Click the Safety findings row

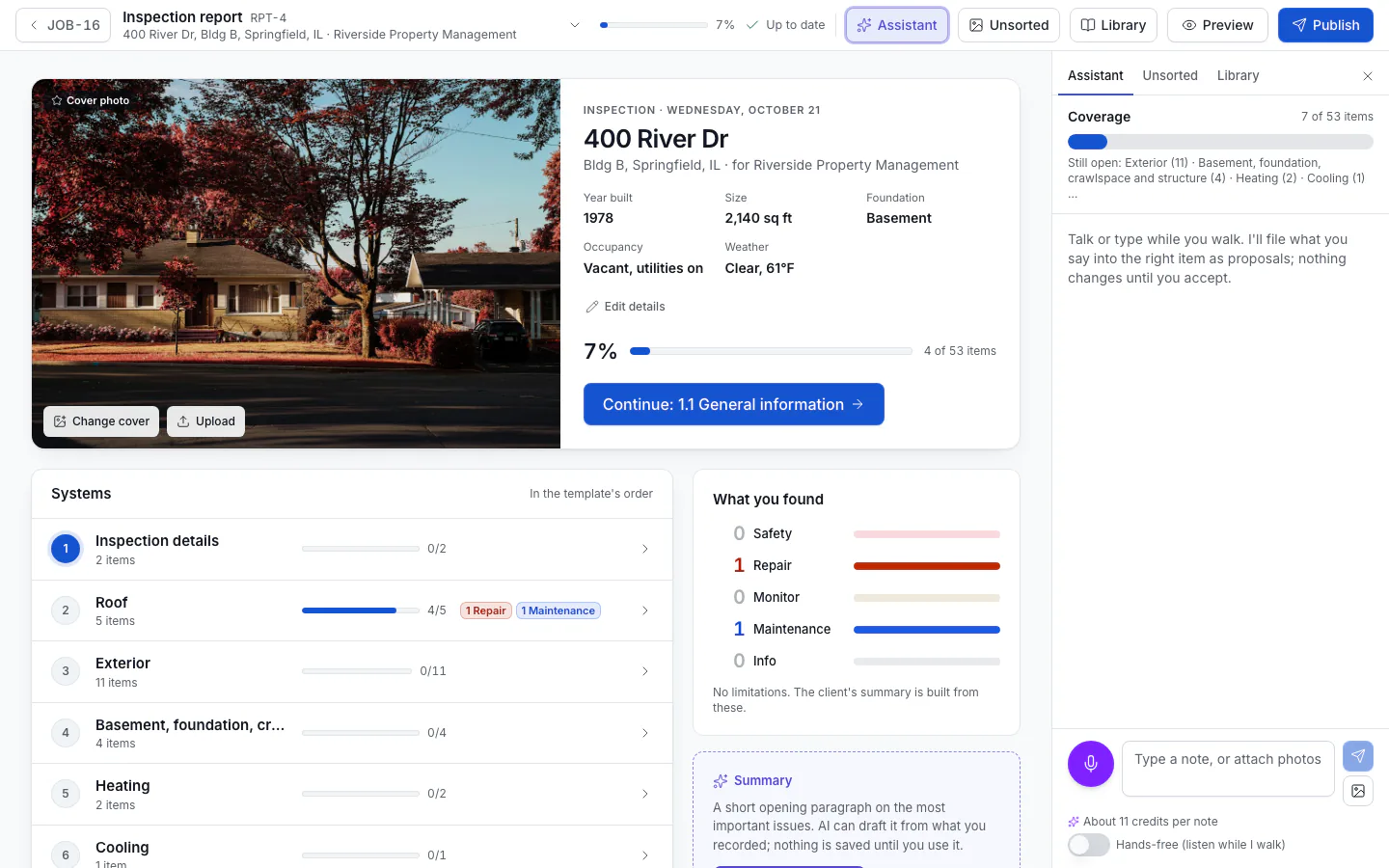(857, 533)
